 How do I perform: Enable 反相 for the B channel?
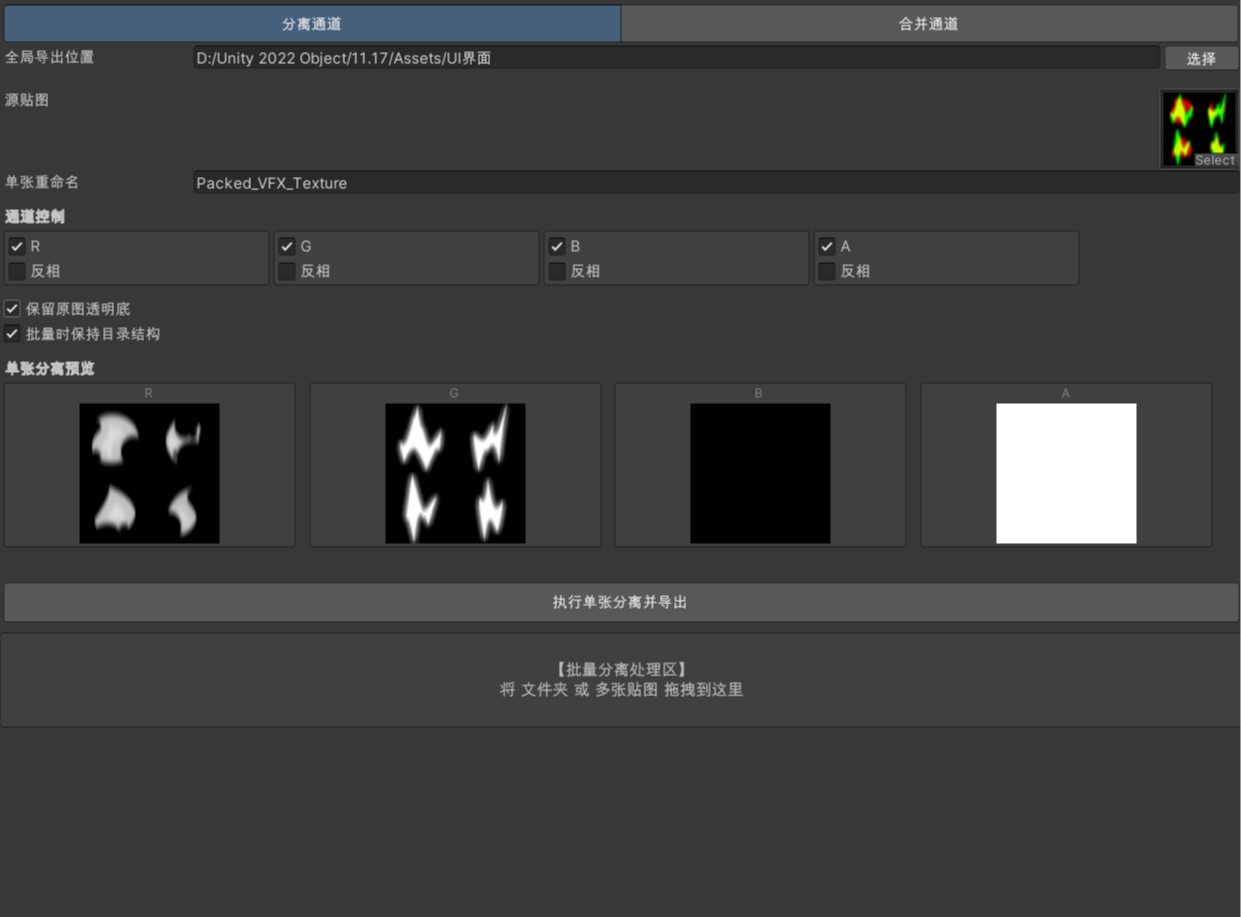click(x=557, y=271)
